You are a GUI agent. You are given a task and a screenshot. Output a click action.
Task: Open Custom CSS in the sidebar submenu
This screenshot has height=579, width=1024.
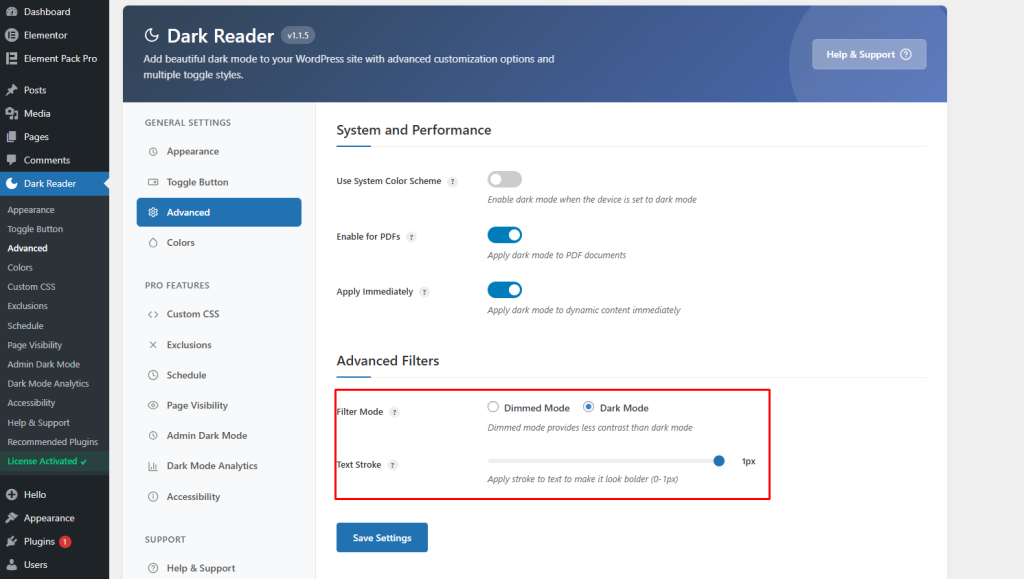point(31,287)
